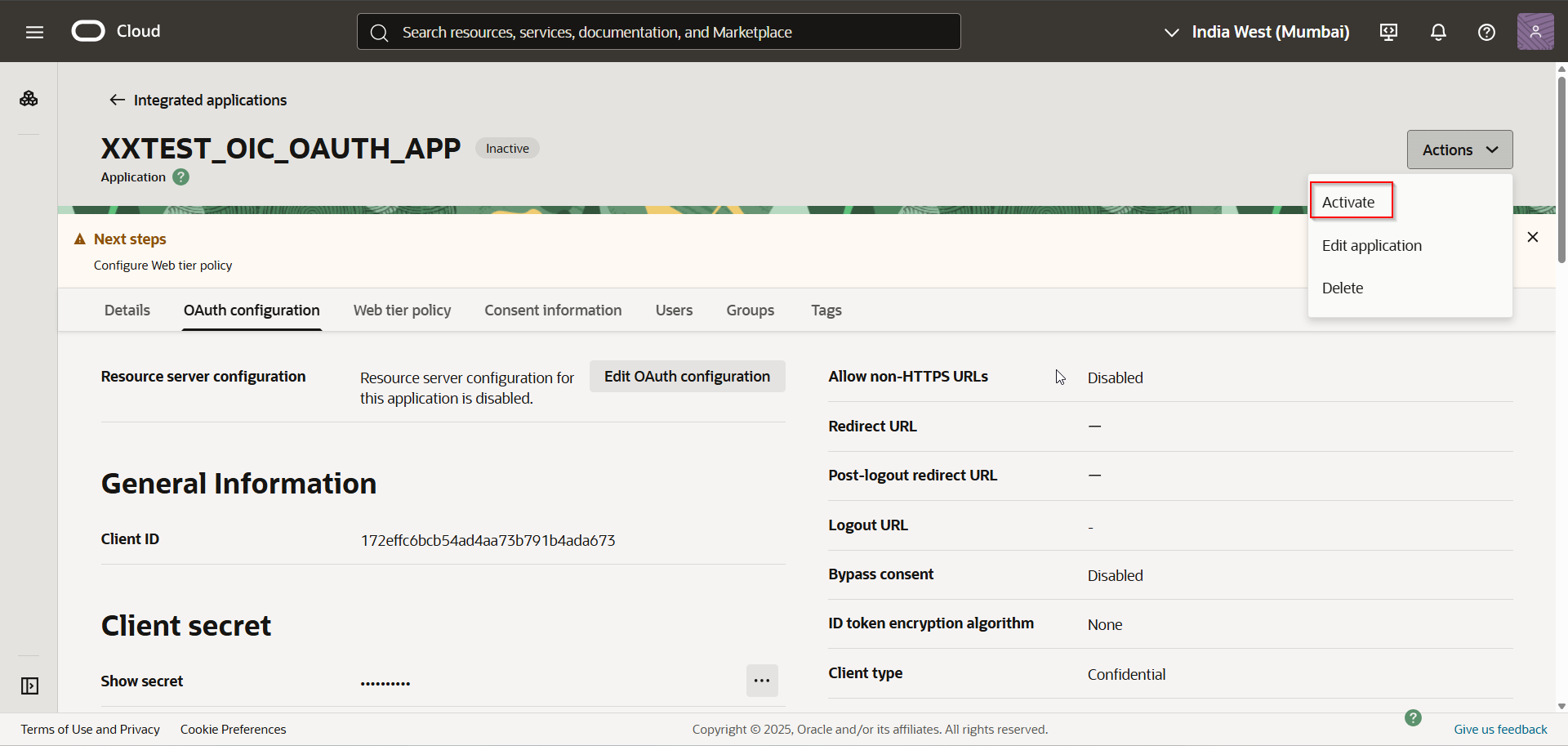Open the Developer tools Cloud Shell icon
Screen dimensions: 1568x746
pos(1388,32)
